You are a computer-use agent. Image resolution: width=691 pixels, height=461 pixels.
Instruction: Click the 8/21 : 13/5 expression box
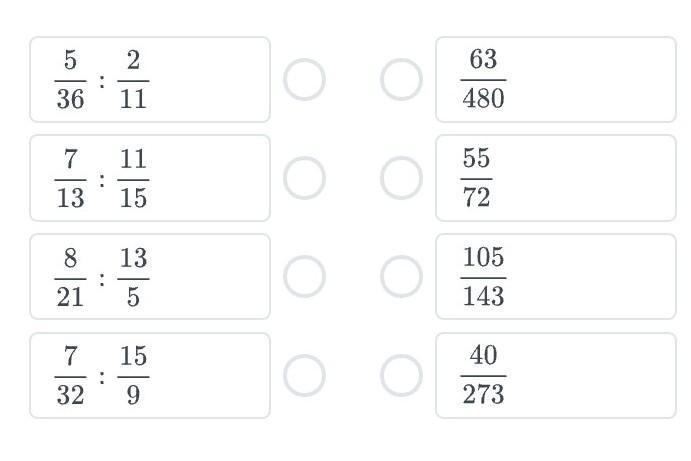tap(150, 277)
